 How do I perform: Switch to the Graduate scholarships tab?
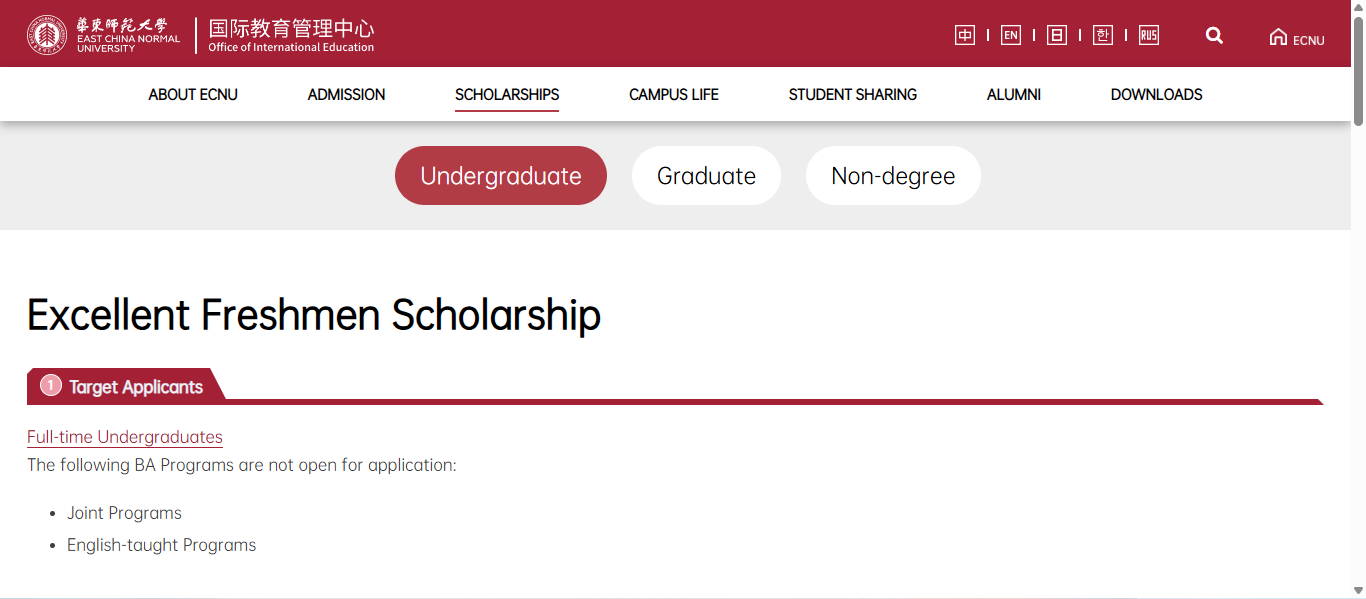pos(706,175)
